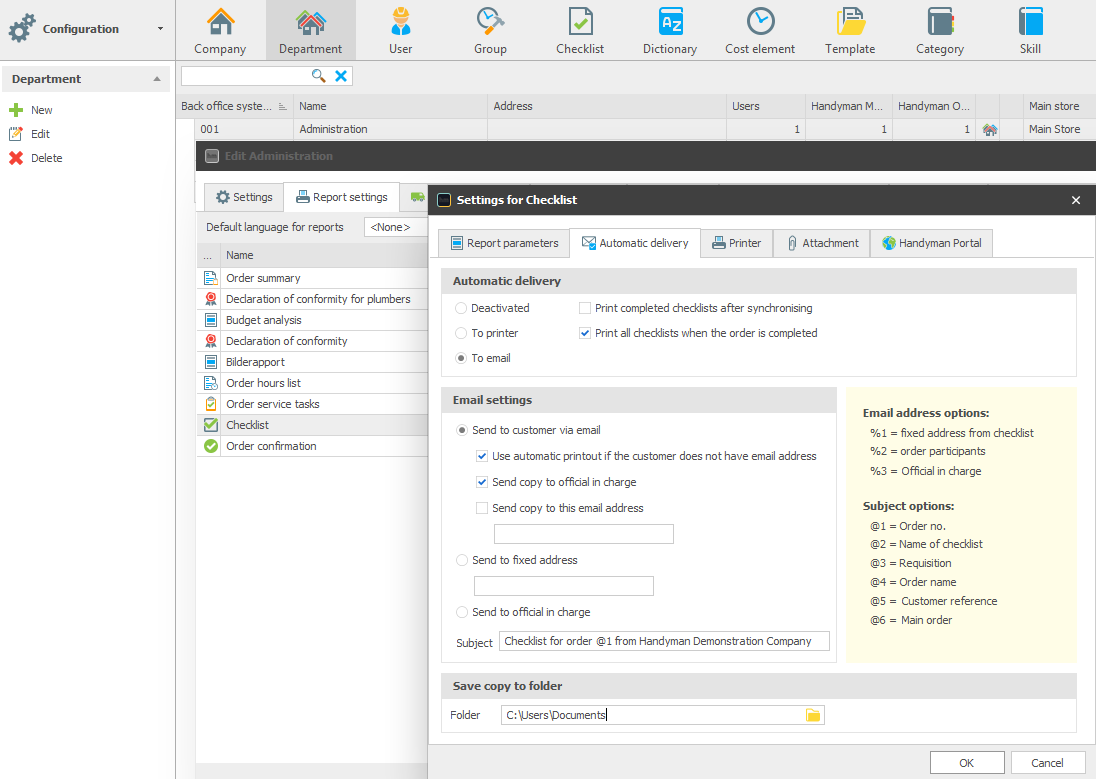This screenshot has width=1096, height=779.
Task: Click the copy email address input field
Action: pos(584,534)
